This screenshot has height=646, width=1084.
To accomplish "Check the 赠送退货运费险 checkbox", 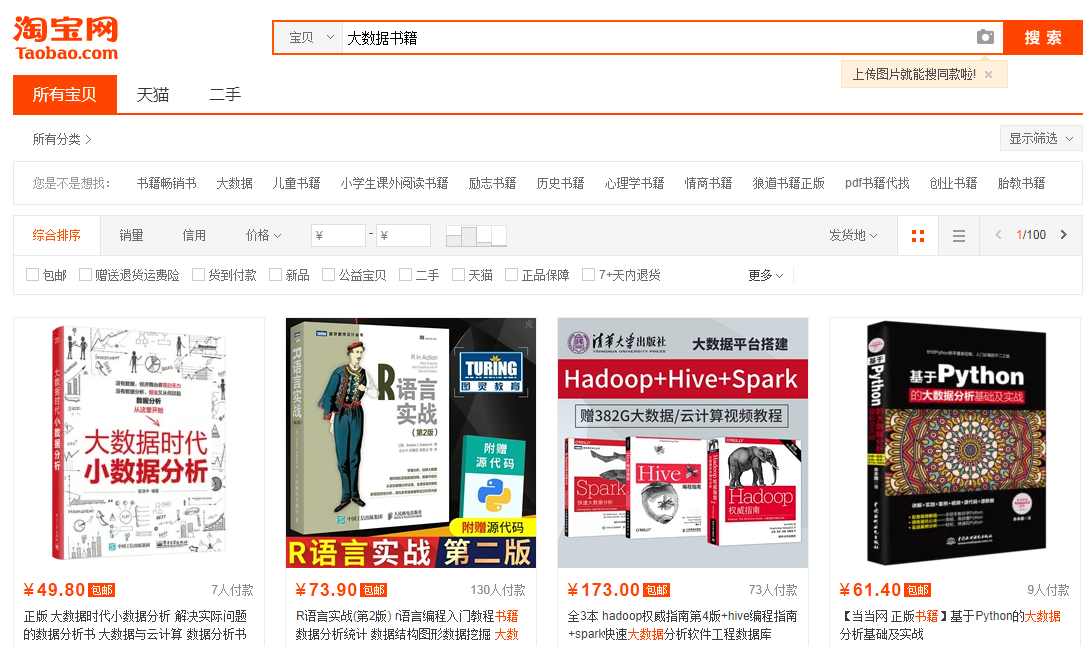I will click(x=85, y=275).
